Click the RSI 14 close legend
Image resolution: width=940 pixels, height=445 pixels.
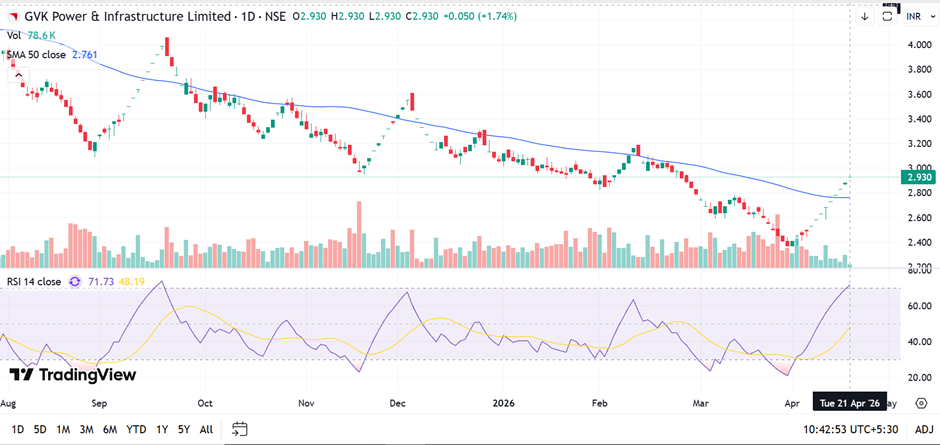33,282
